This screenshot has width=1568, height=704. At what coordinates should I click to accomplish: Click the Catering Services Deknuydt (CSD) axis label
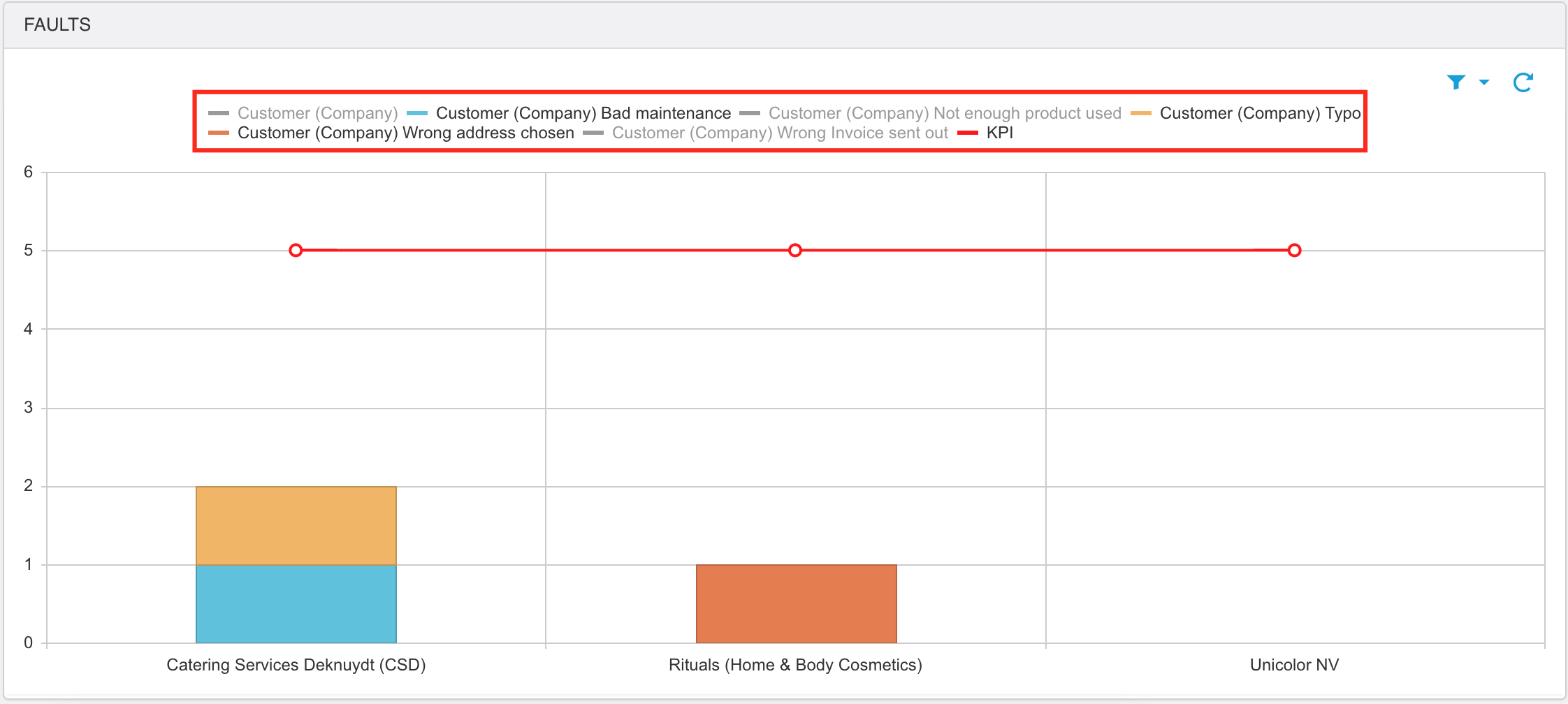(x=296, y=665)
